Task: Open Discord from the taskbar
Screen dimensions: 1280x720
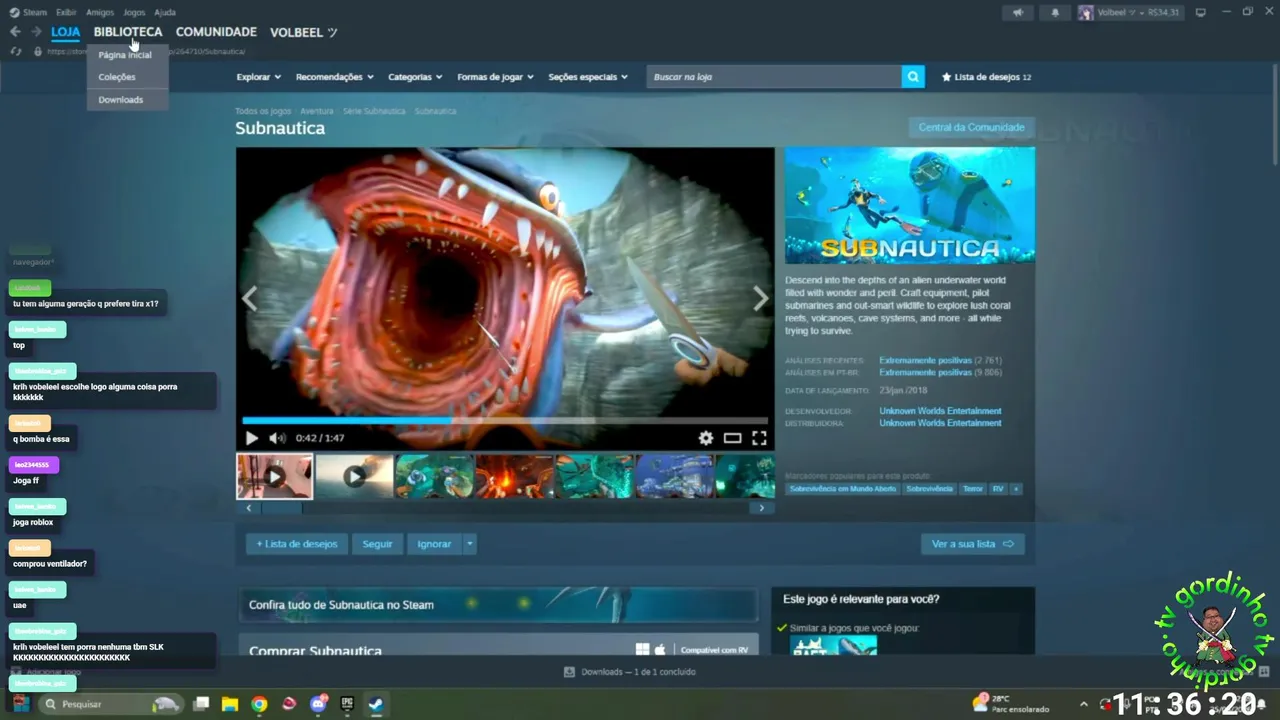Action: pos(319,704)
